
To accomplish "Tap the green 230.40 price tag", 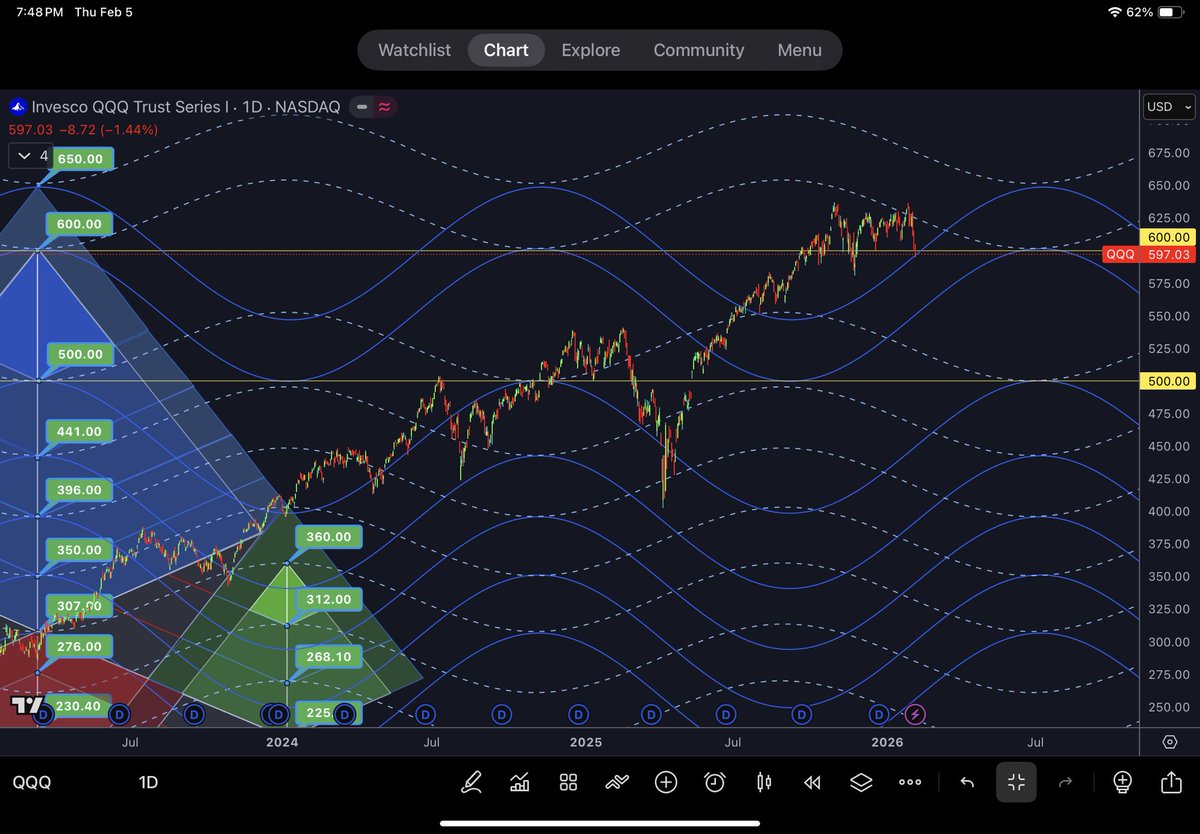I will [x=80, y=706].
